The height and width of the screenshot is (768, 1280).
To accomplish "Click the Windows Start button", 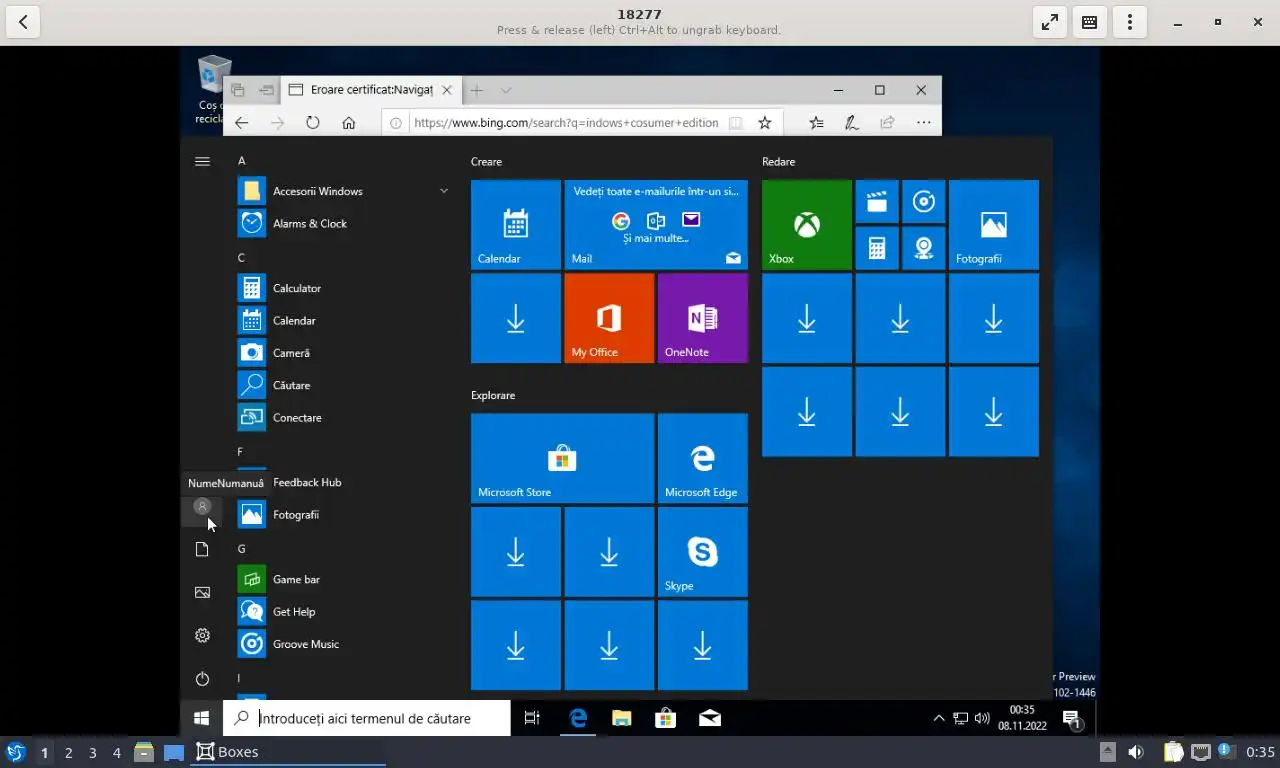I will click(201, 718).
